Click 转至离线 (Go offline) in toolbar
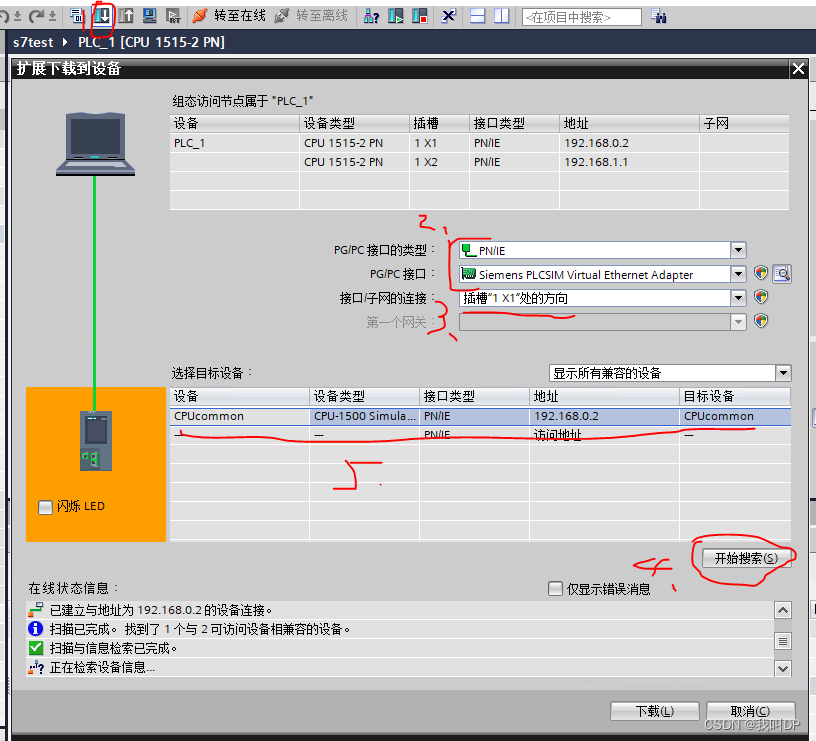 tap(311, 16)
